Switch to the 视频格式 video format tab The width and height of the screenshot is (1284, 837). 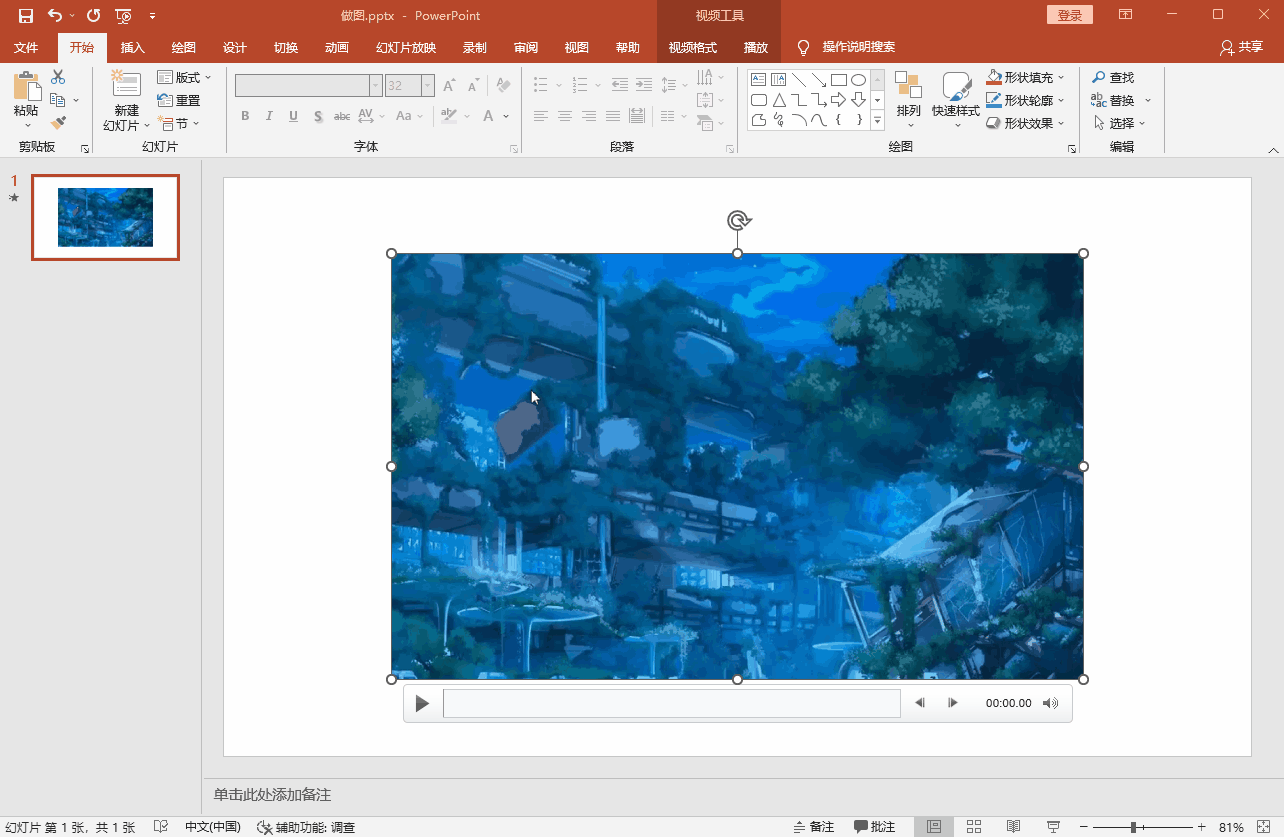693,47
